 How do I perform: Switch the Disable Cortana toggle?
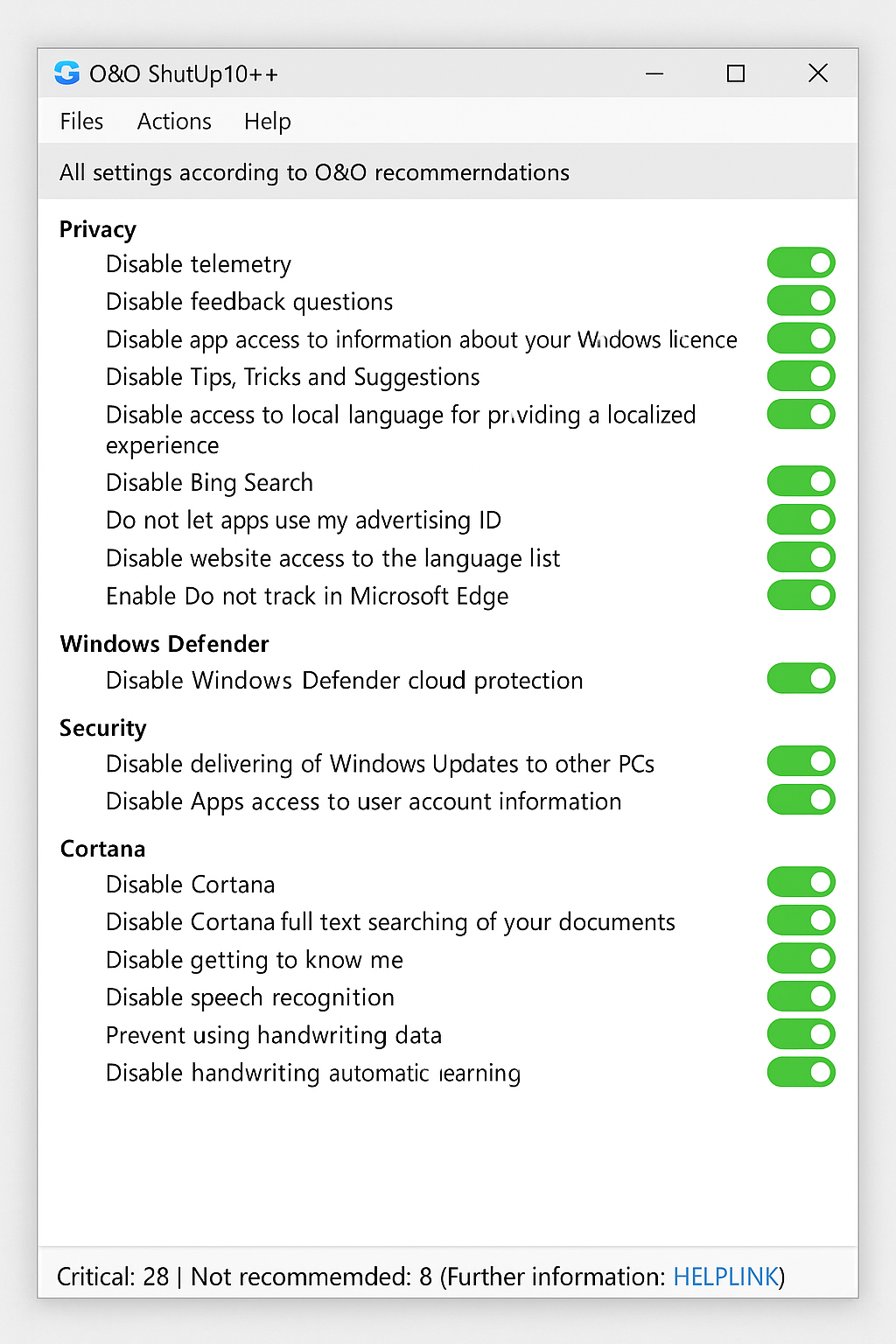point(801,883)
